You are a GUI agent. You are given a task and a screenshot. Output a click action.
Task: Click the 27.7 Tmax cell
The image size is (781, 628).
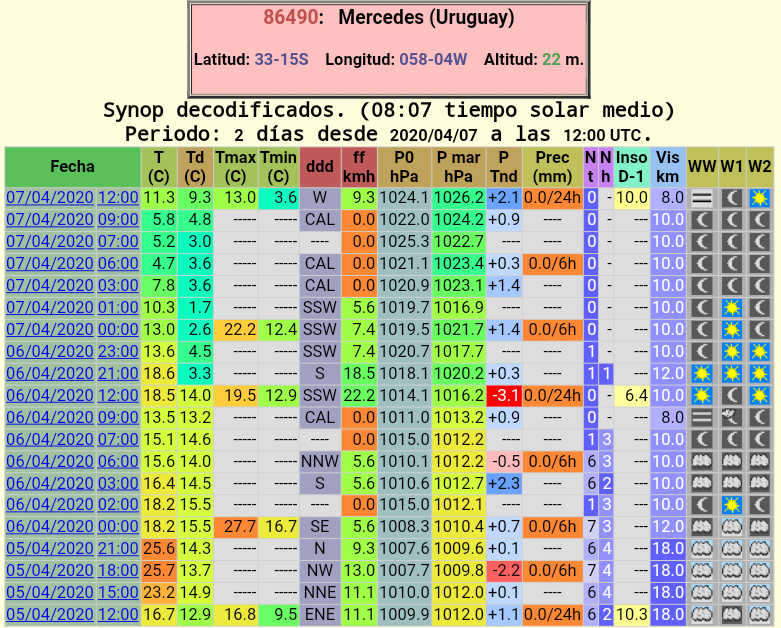coord(236,526)
